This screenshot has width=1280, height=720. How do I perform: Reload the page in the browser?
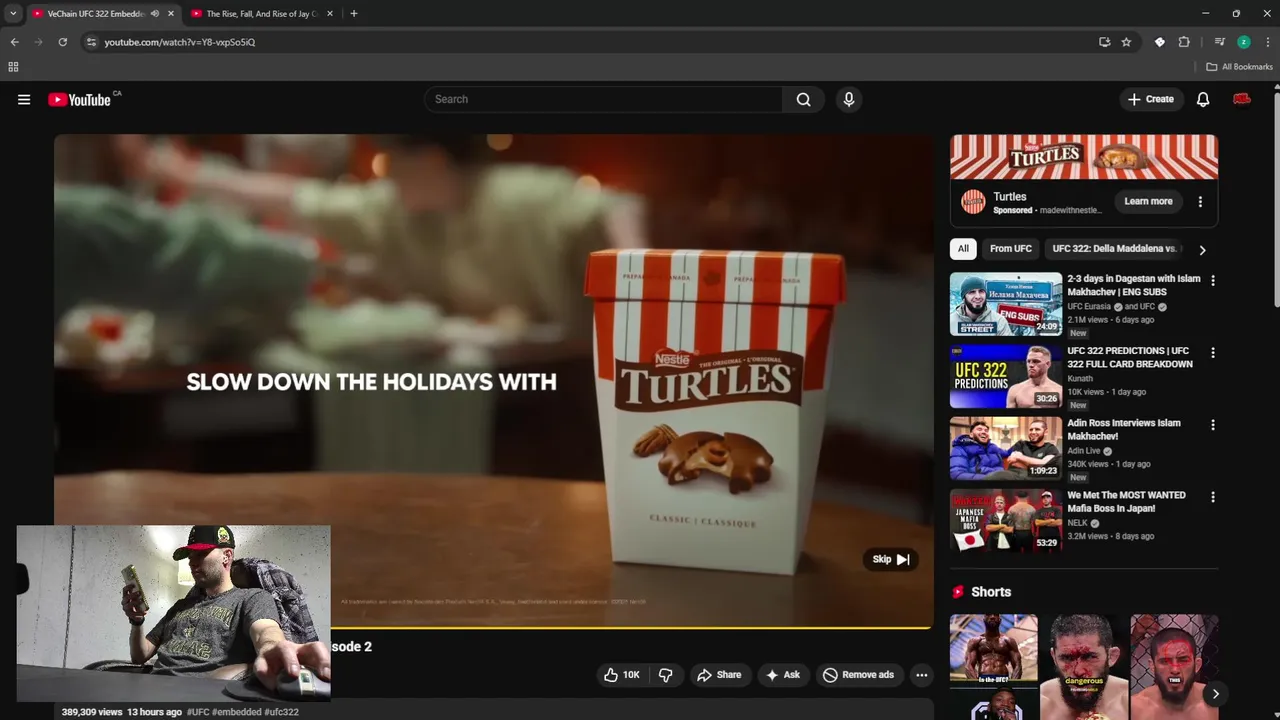pyautogui.click(x=62, y=42)
